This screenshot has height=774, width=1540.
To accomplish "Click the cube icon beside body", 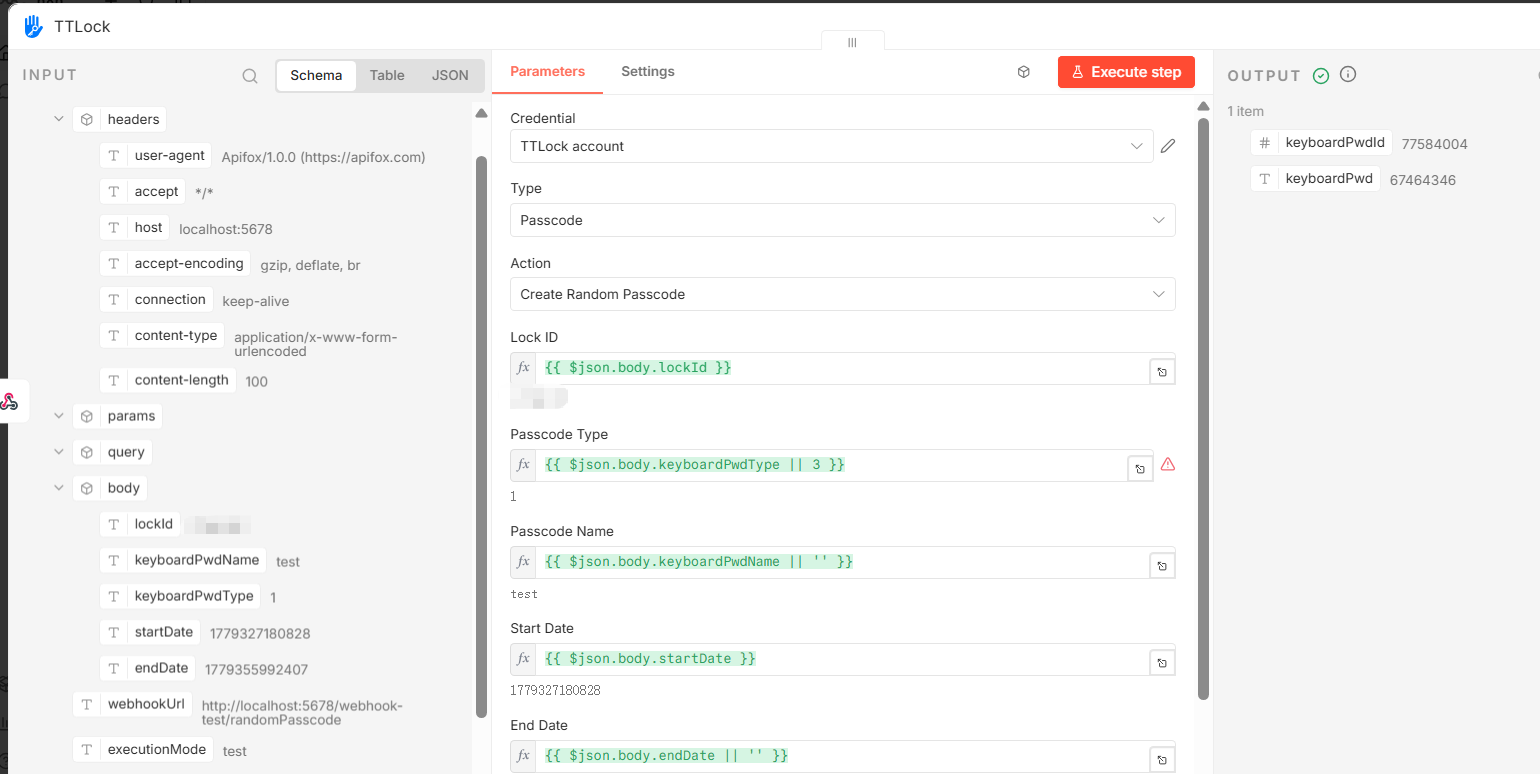I will (x=87, y=488).
